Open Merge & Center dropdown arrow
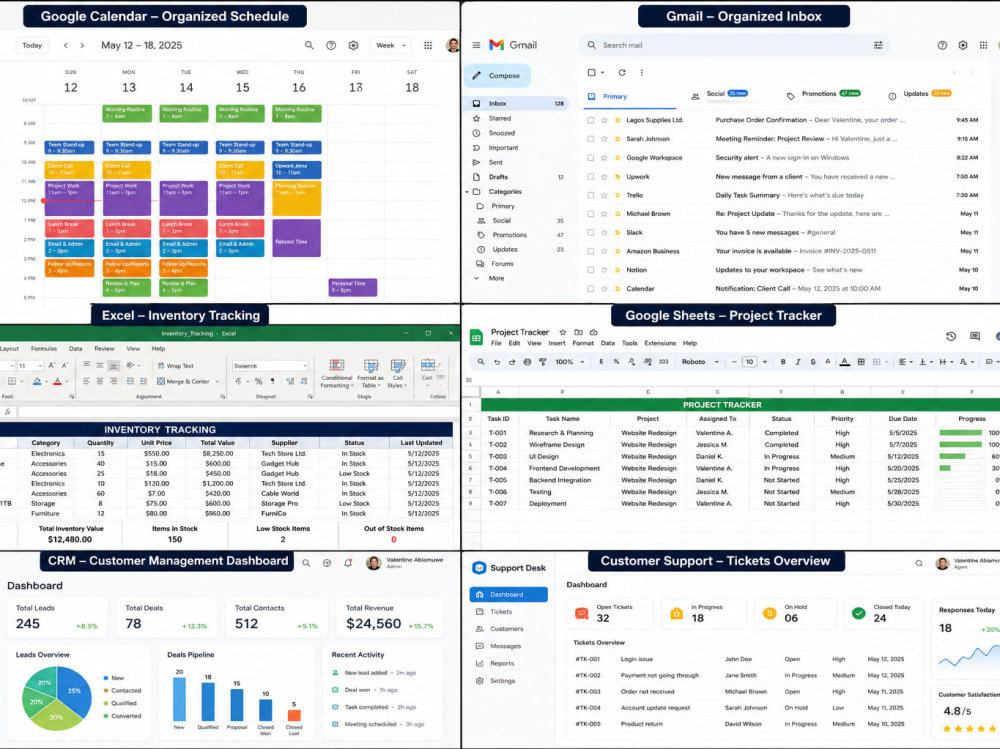 point(217,382)
